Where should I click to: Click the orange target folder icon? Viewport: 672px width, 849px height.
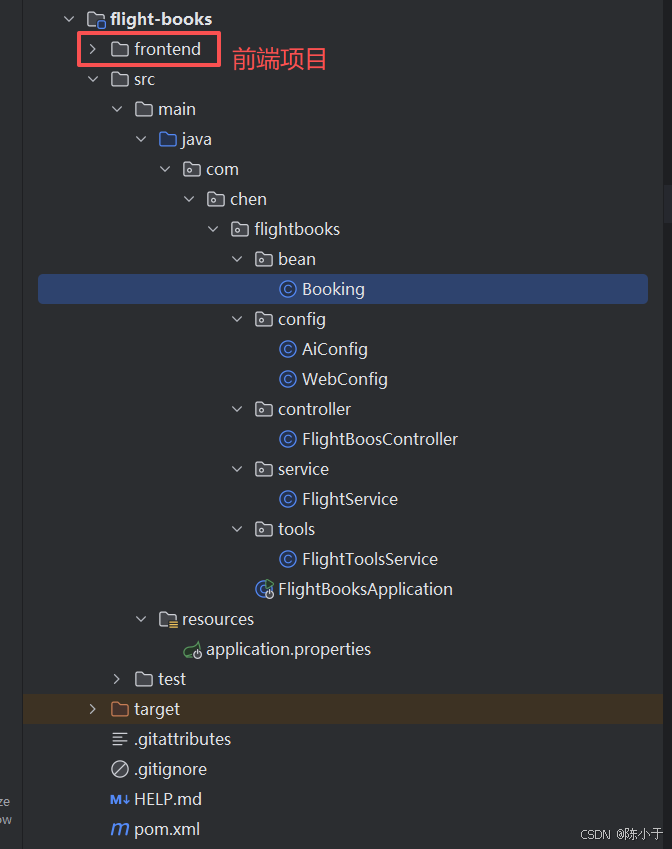coord(120,709)
